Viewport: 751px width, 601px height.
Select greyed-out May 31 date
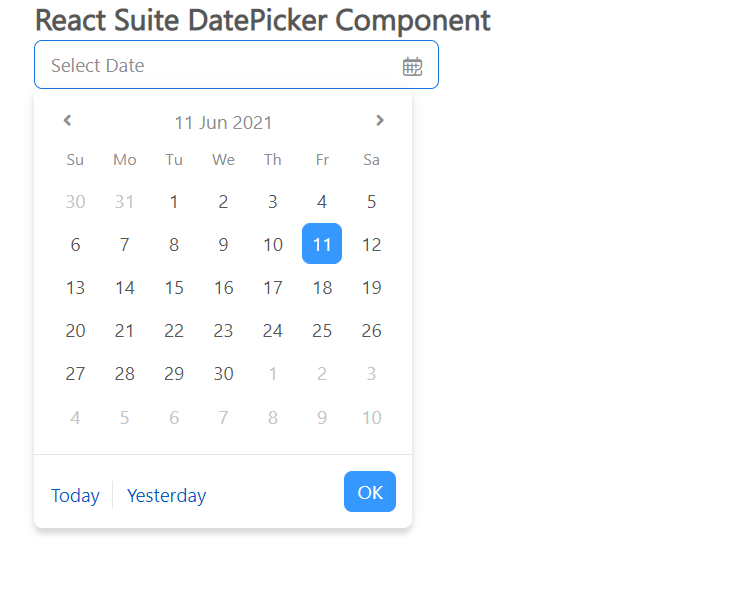pos(124,201)
